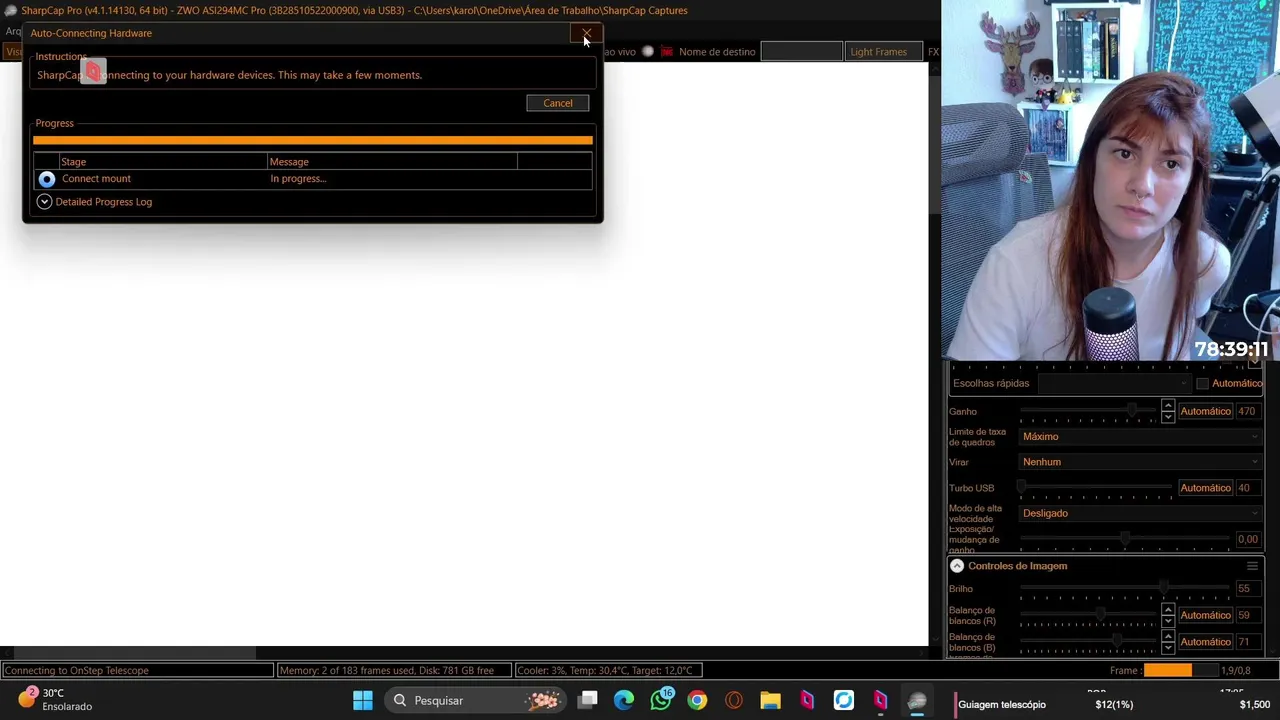1280x720 pixels.
Task: Toggle Automático for Turbo USB
Action: [1205, 488]
